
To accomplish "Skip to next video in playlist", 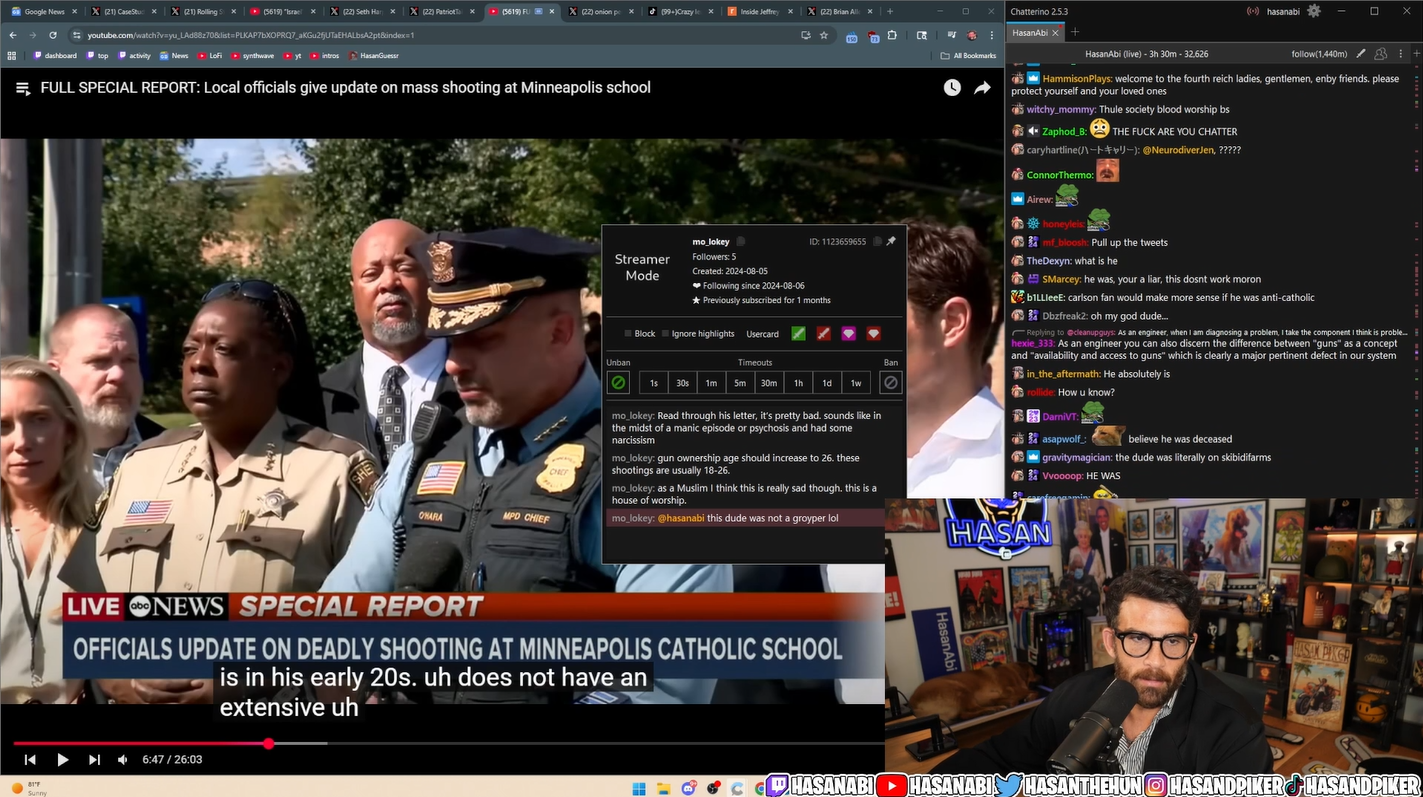I will pos(94,760).
